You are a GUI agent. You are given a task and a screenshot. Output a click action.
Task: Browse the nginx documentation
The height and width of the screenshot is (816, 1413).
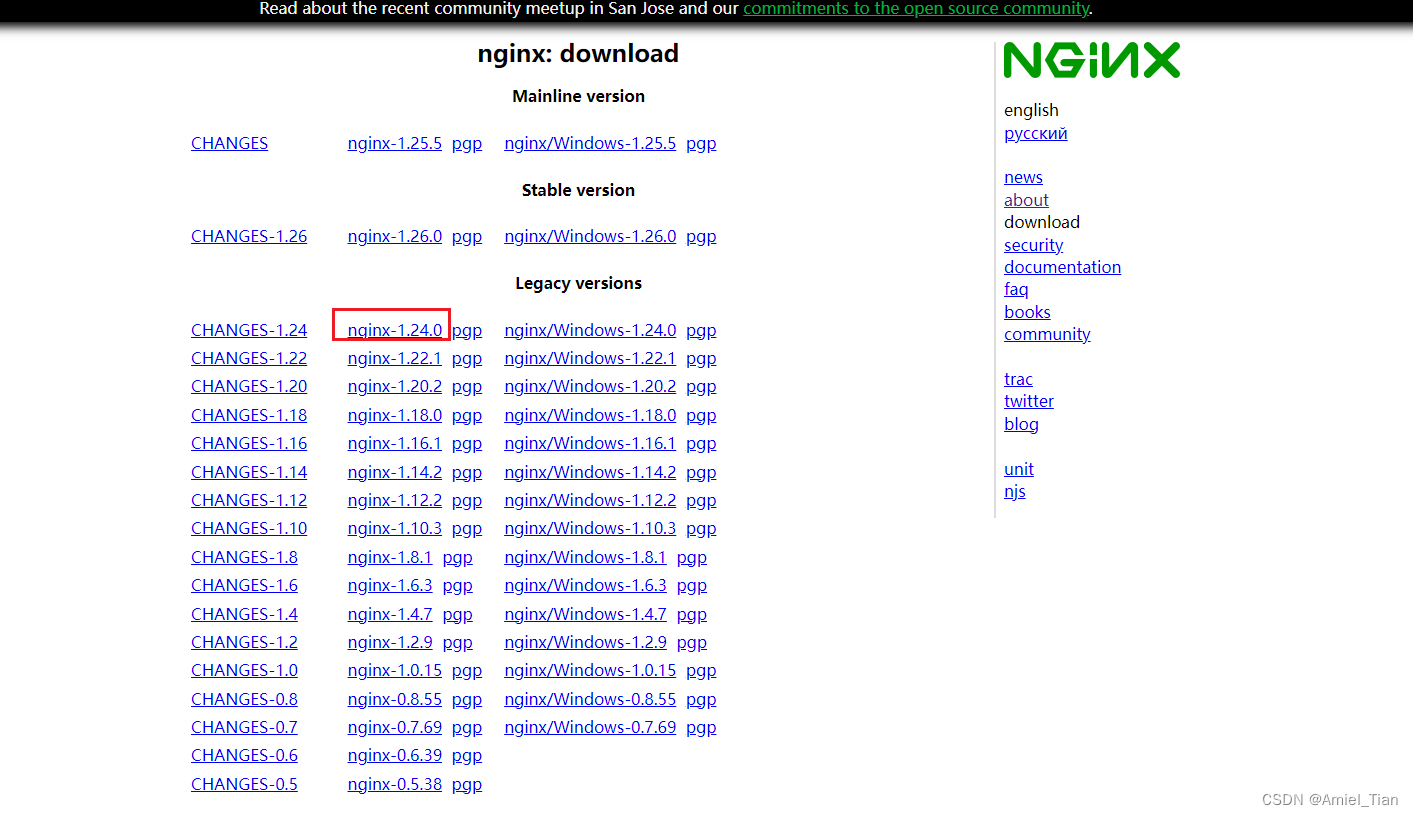tap(1062, 267)
